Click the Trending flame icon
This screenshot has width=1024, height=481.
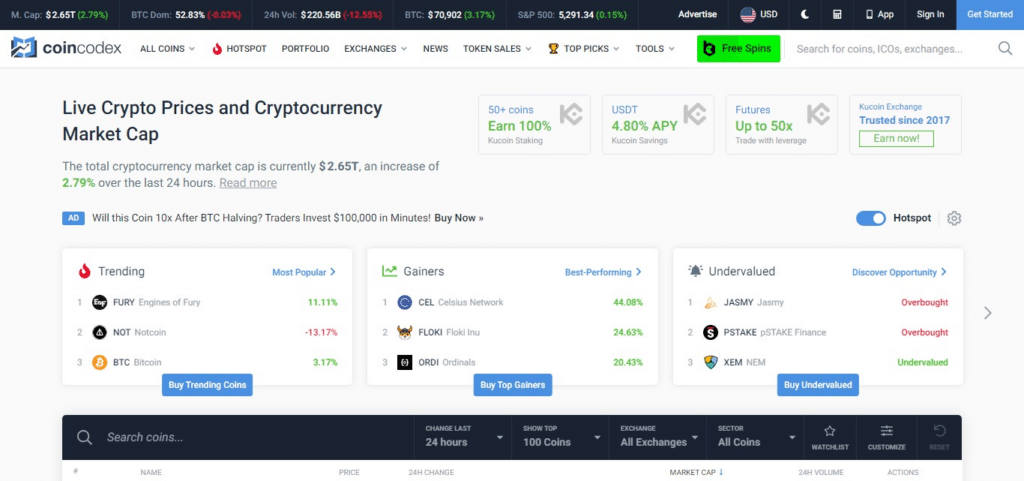(84, 272)
